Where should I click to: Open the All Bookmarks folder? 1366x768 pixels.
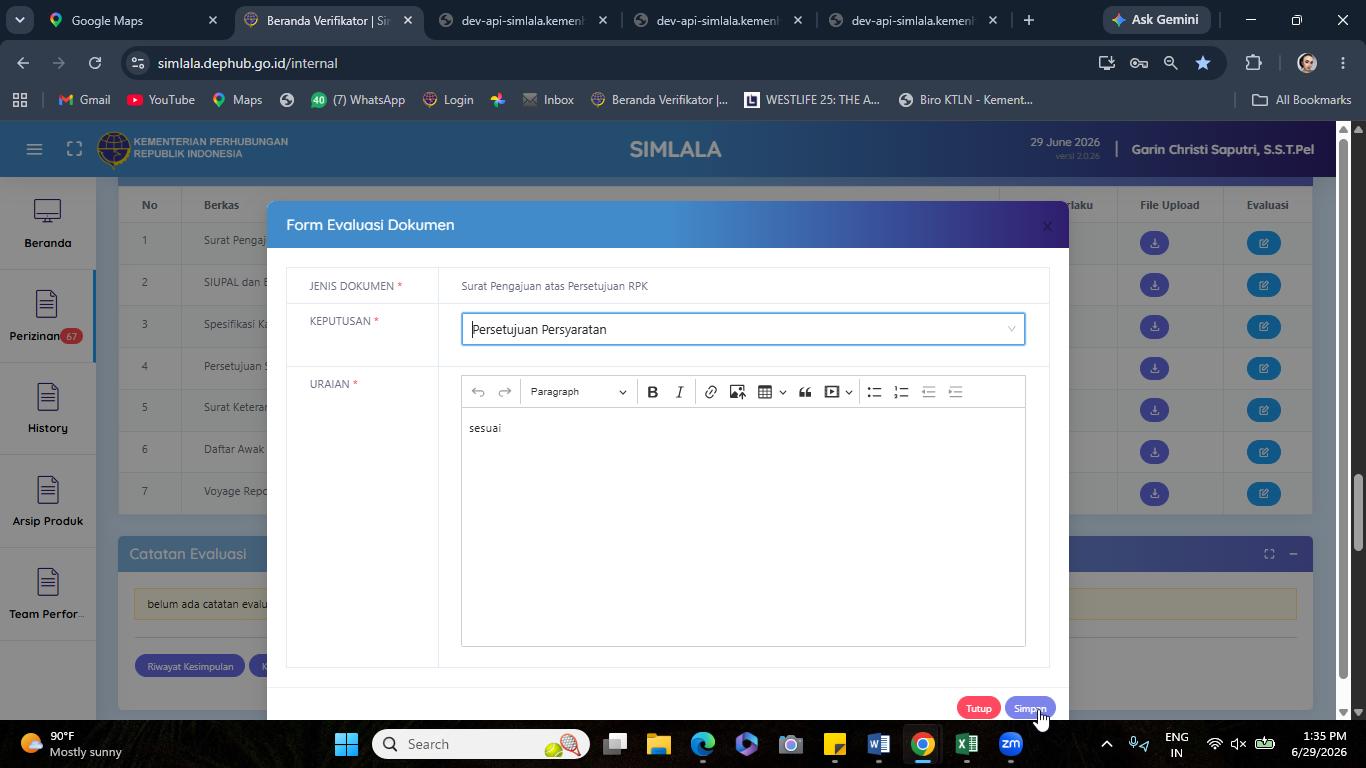click(1301, 100)
